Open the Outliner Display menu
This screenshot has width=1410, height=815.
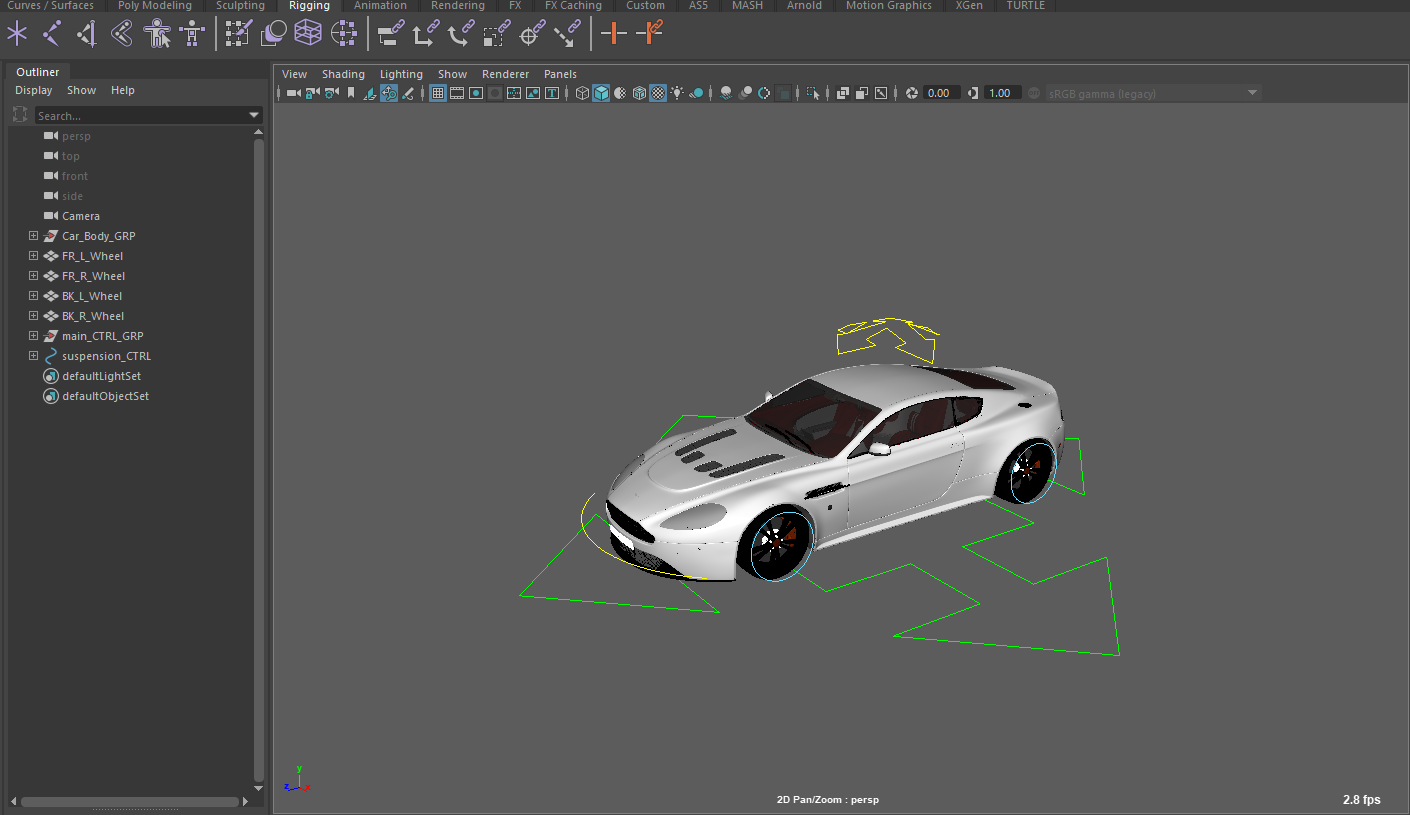coord(33,90)
